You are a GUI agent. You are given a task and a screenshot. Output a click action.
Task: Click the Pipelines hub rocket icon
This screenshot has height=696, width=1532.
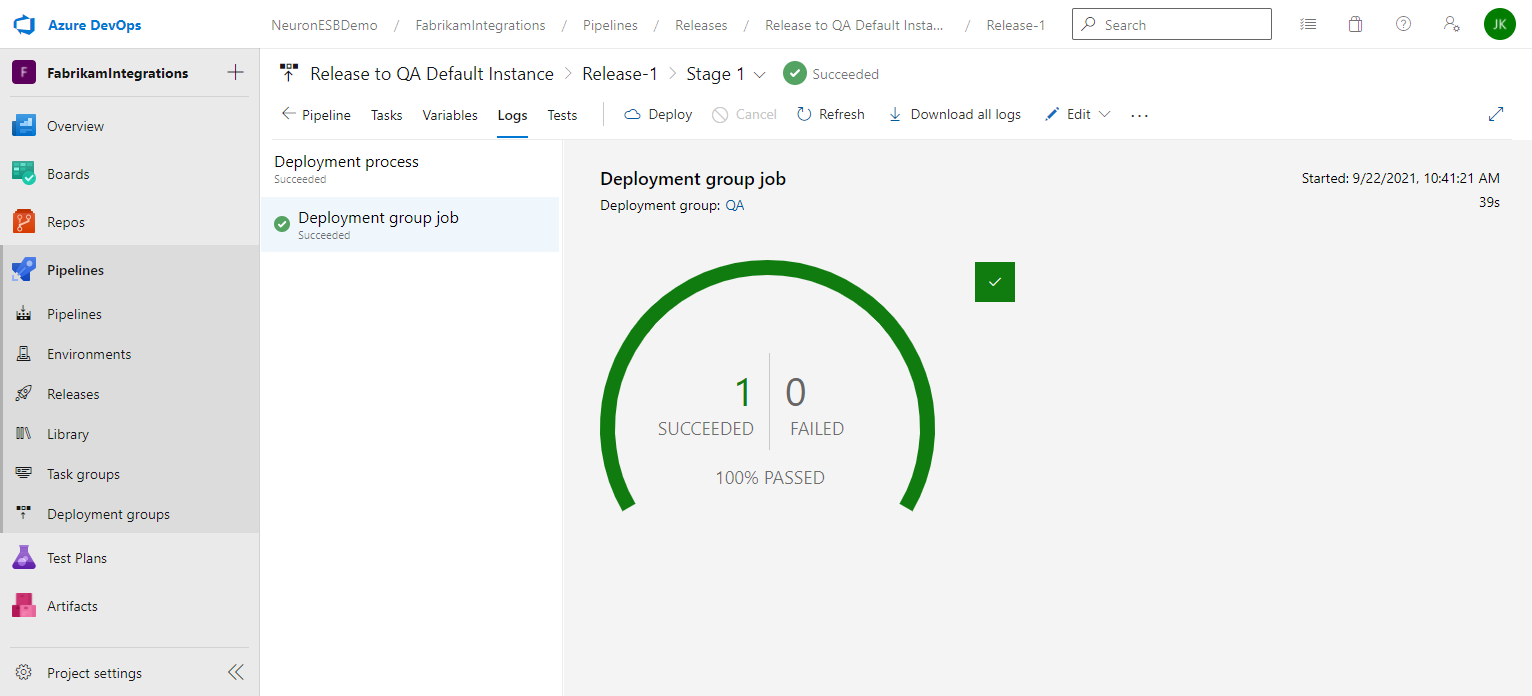pos(24,270)
